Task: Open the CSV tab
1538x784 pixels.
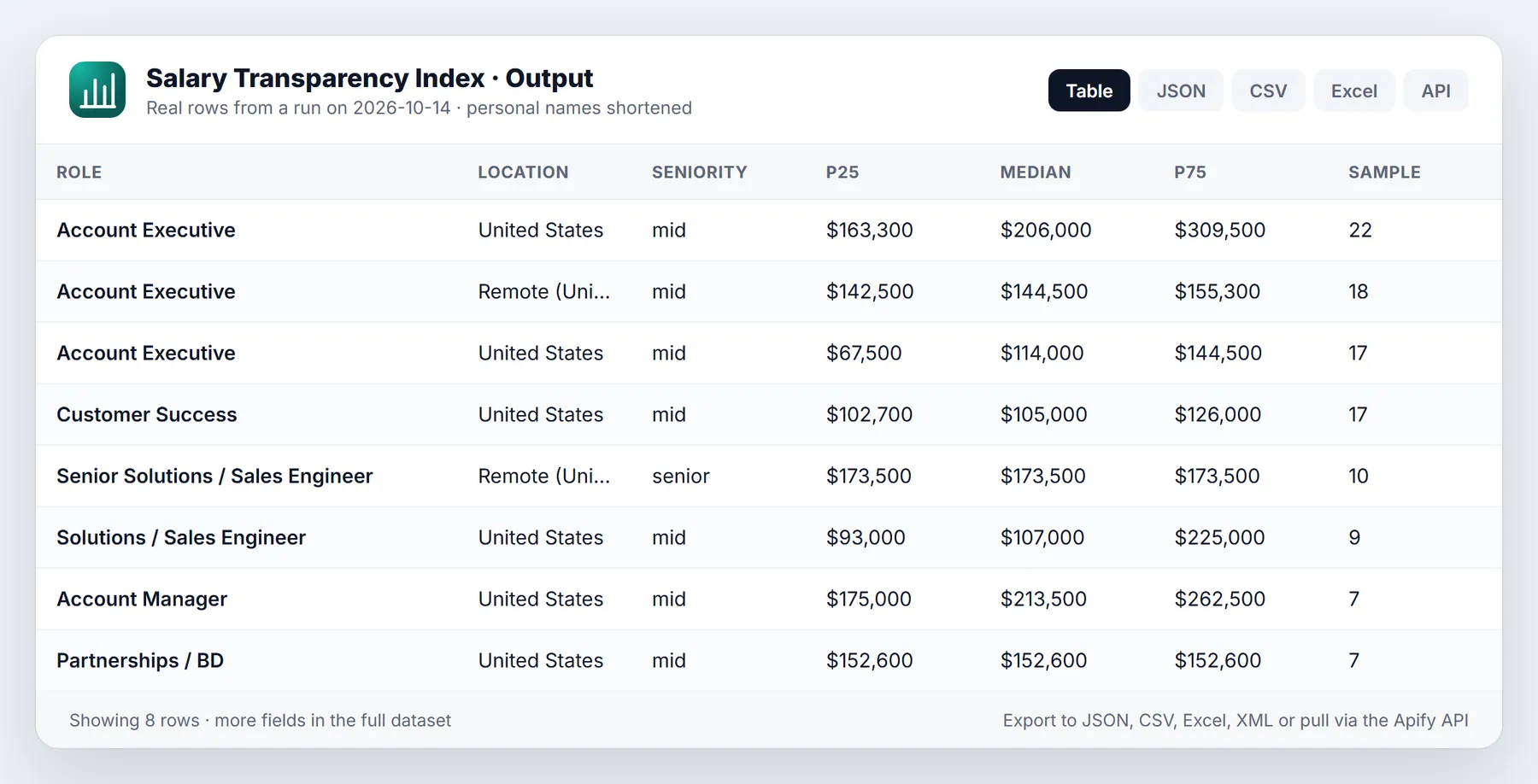Action: [x=1268, y=91]
